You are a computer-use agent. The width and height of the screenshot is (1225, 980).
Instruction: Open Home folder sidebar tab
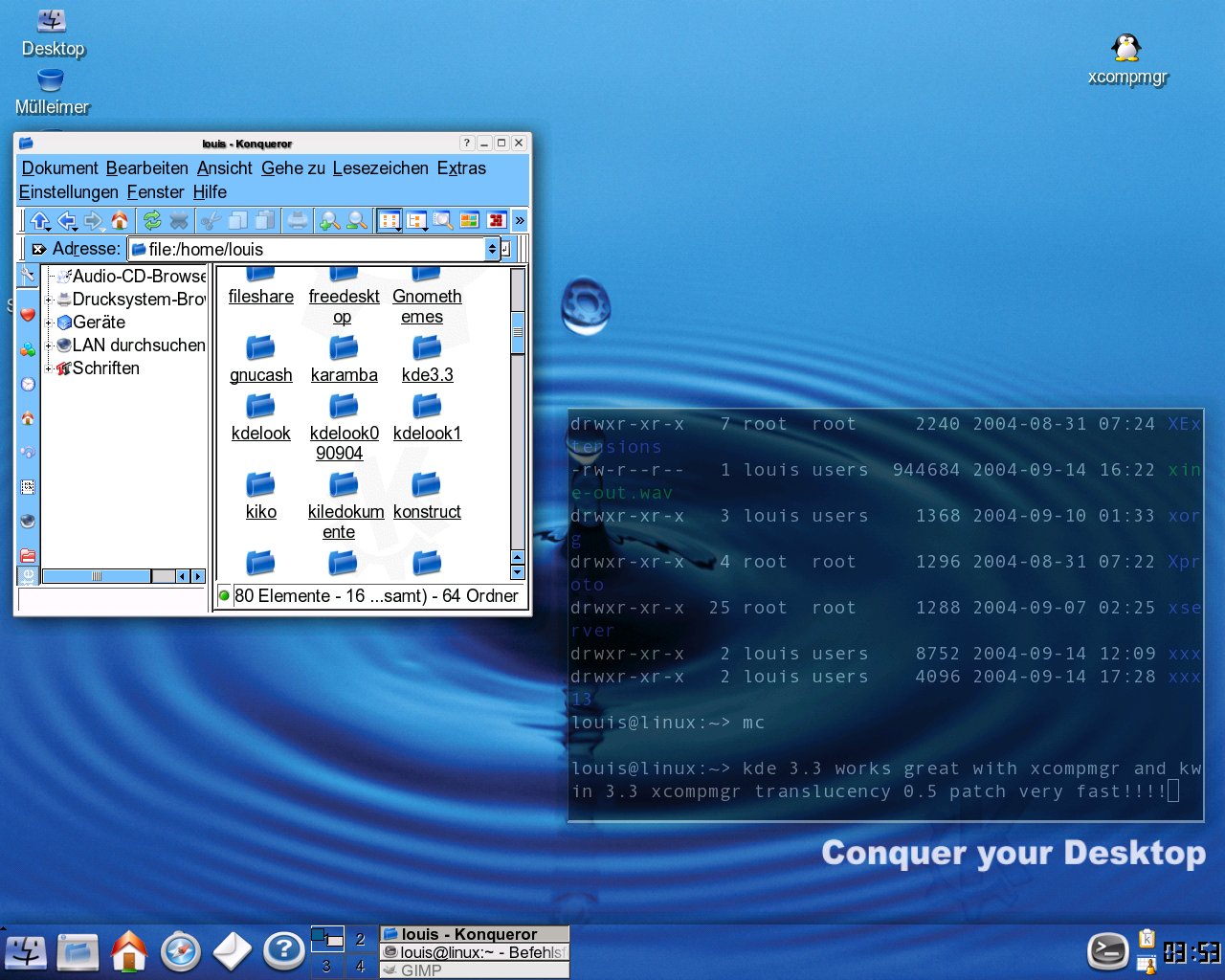tap(28, 418)
